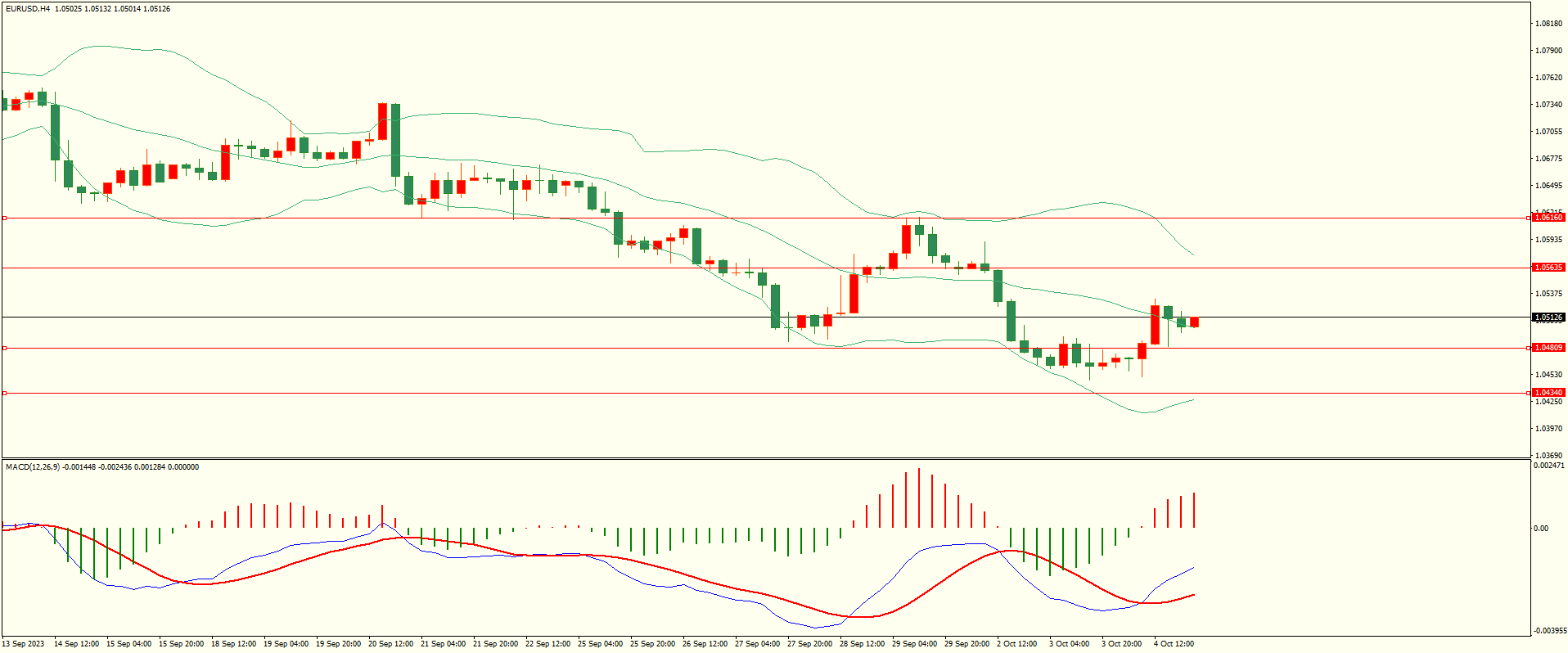This screenshot has height=653, width=1568.
Task: Select the 20 Sep 12:00 time label
Action: [390, 644]
